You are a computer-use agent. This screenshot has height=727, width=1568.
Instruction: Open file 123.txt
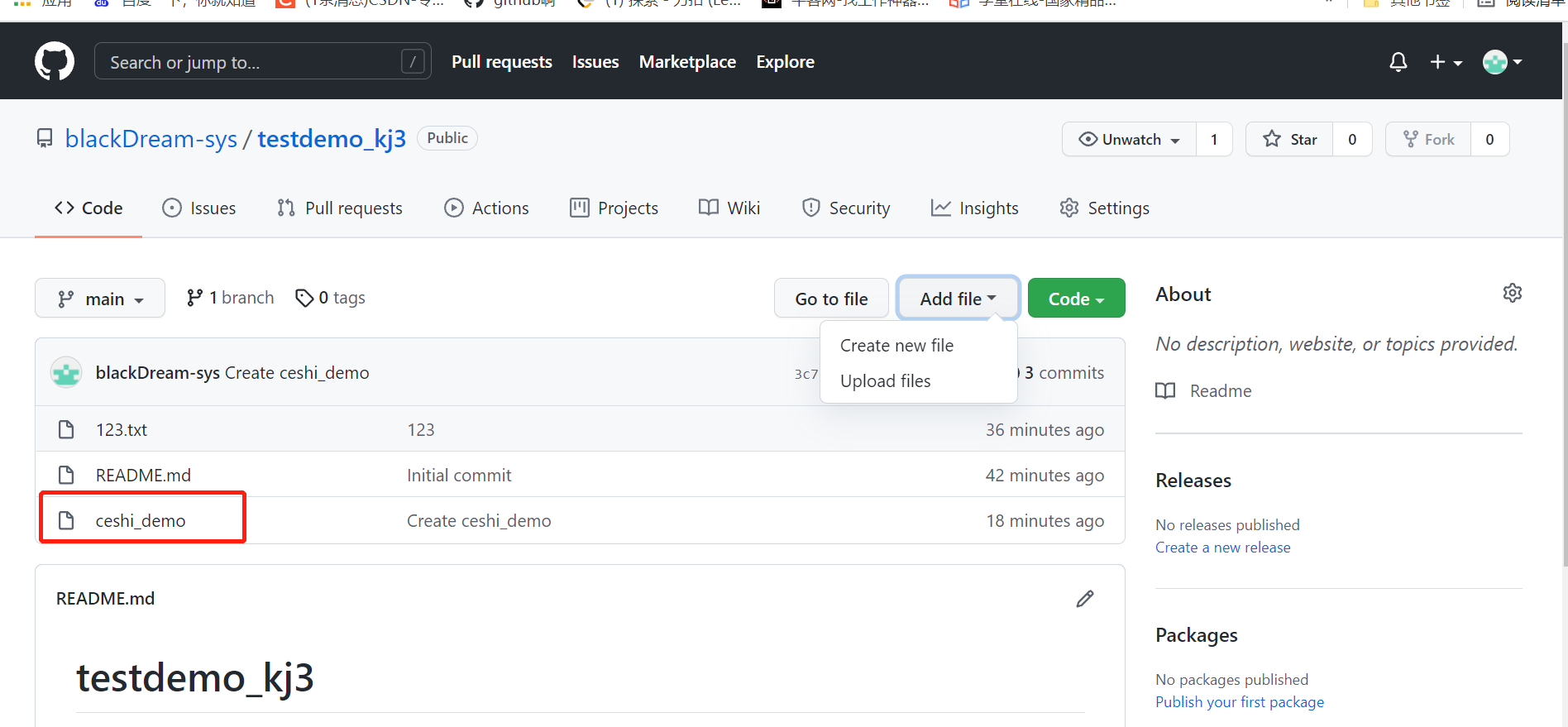point(122,430)
